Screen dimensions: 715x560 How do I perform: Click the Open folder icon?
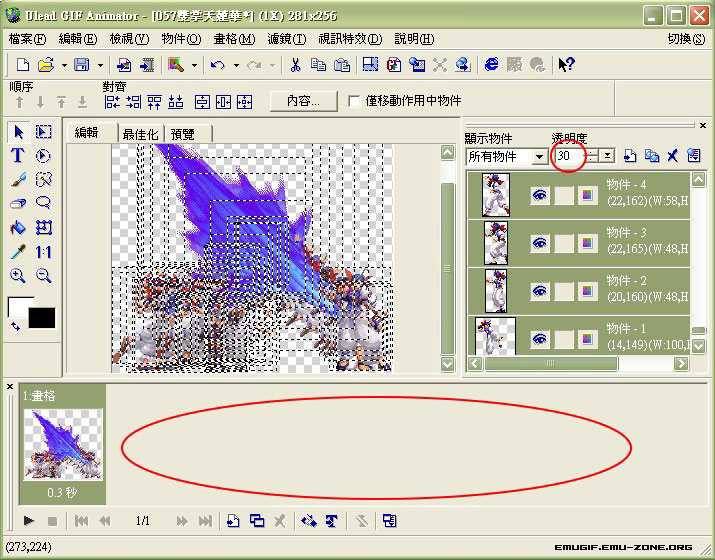[46, 65]
